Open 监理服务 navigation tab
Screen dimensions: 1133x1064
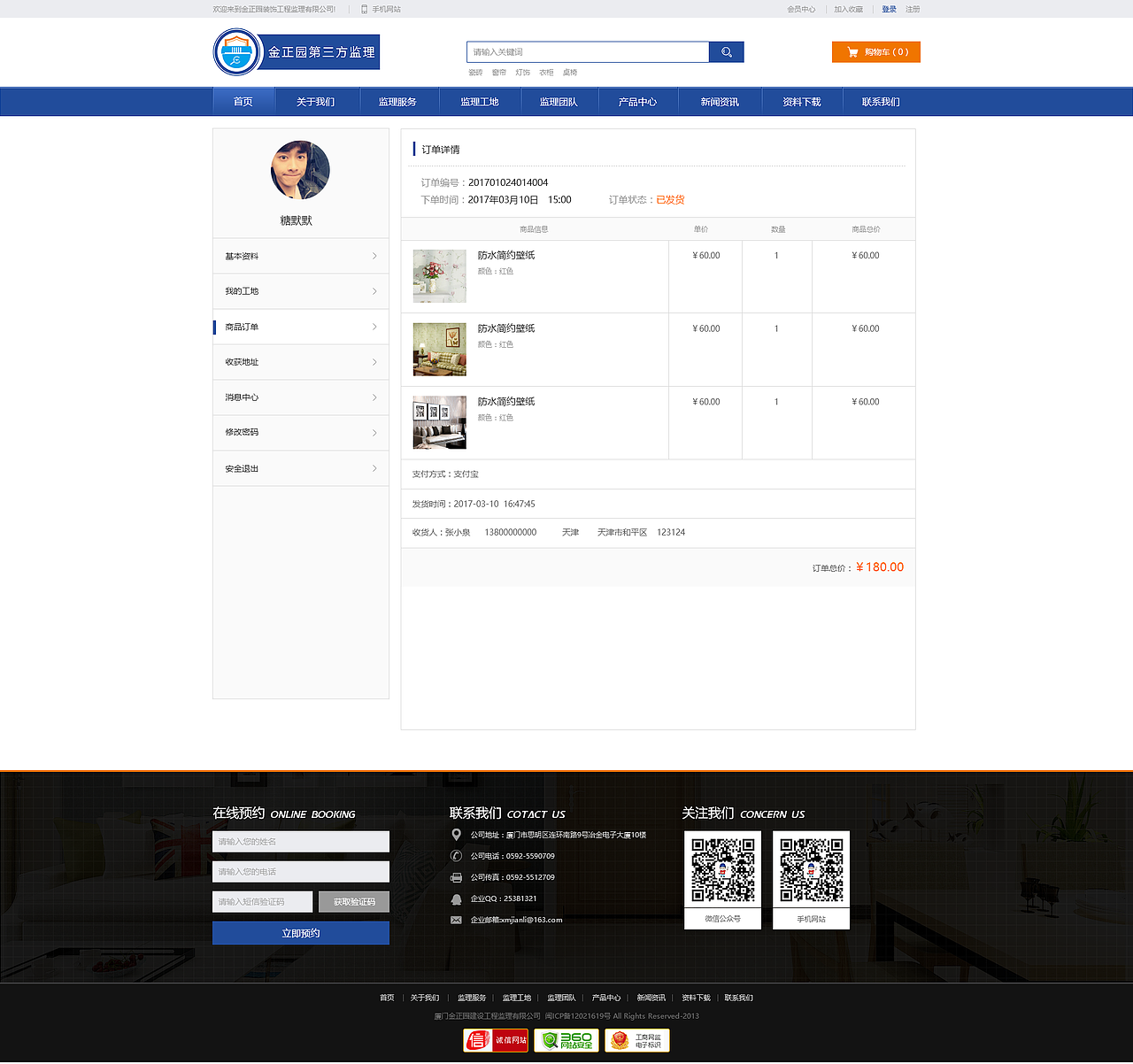click(397, 102)
